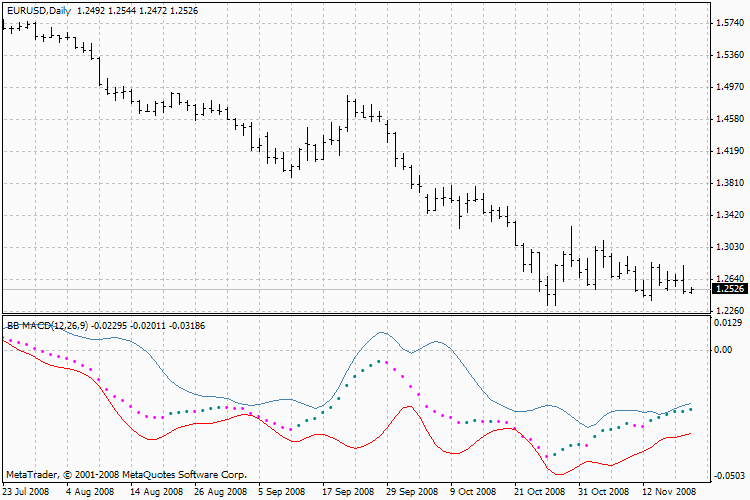Click the 0.0129 indicator scale value
Screen dimensions: 750x500
[726, 321]
